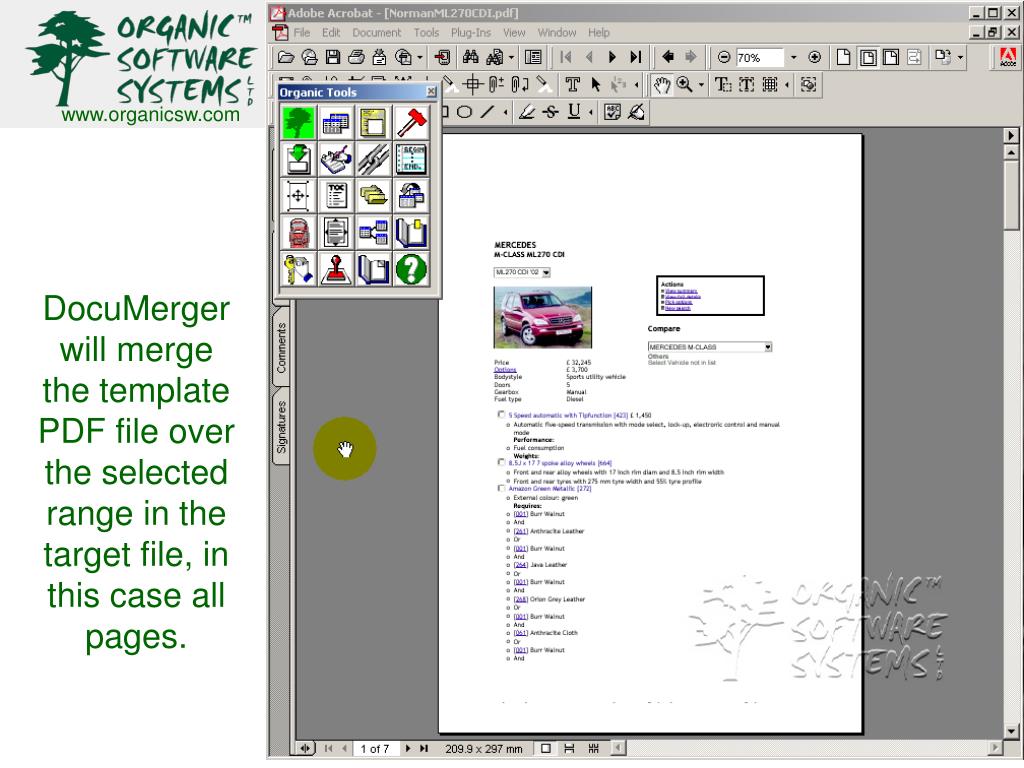Screen dimensions: 1024x768
Task: Open the chain link tool in Organic Tools
Action: point(374,159)
